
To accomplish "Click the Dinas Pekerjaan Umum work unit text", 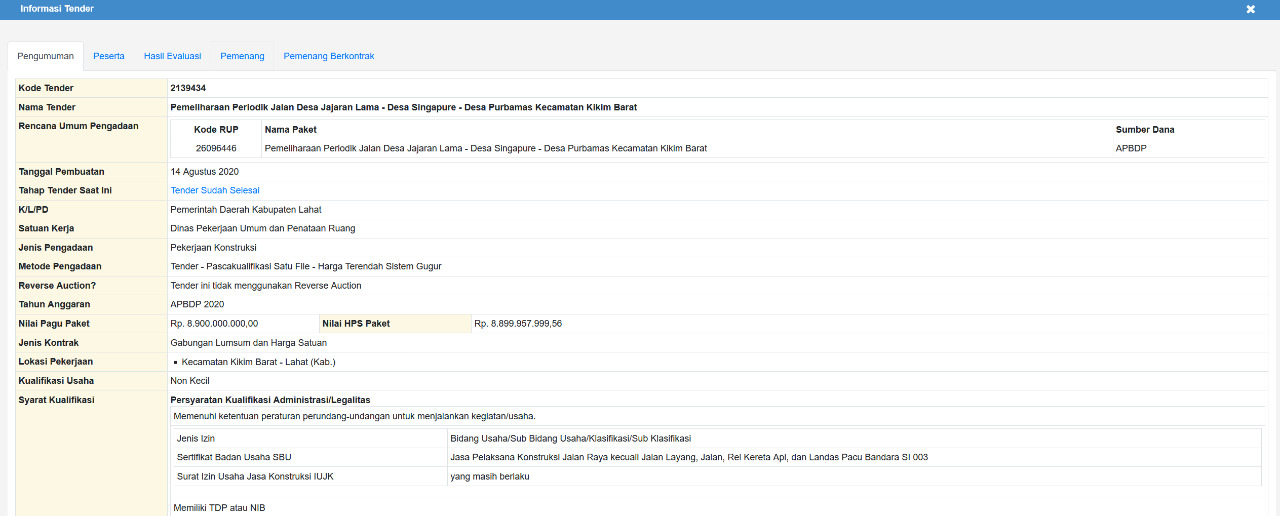I will coord(262,229).
